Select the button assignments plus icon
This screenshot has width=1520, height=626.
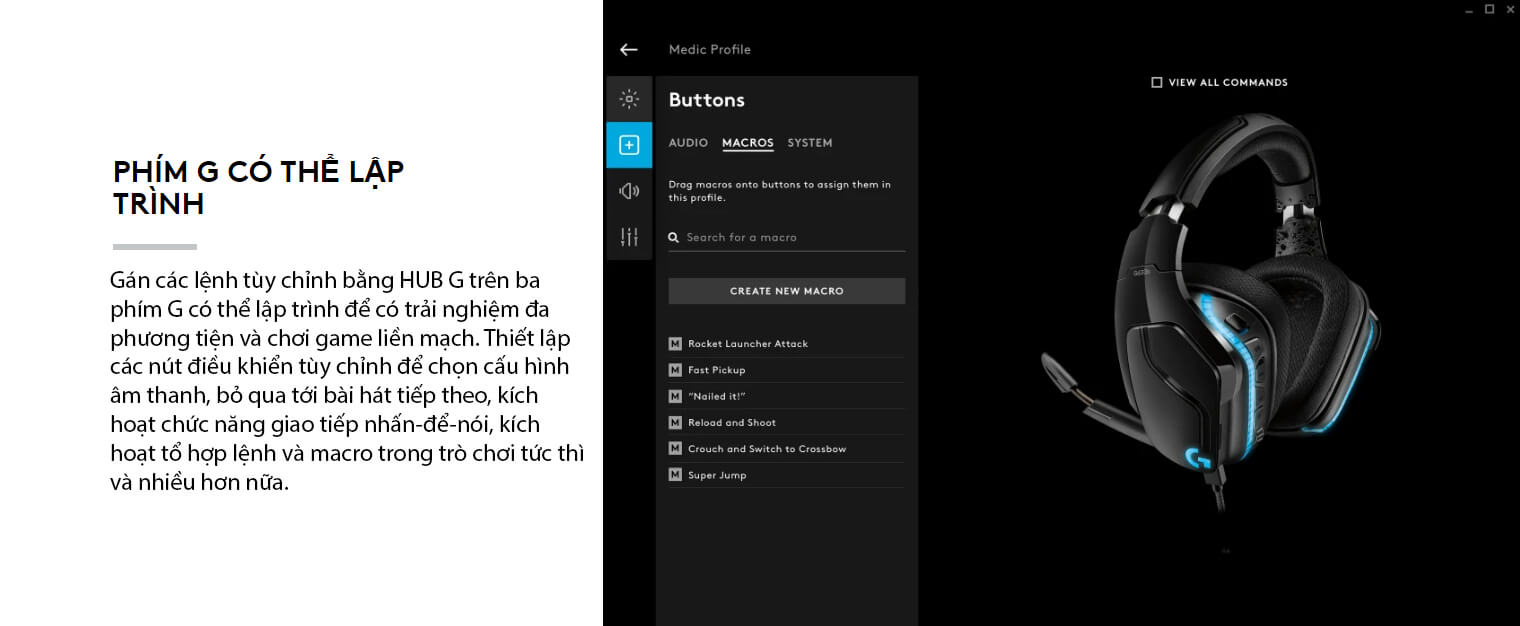click(629, 145)
